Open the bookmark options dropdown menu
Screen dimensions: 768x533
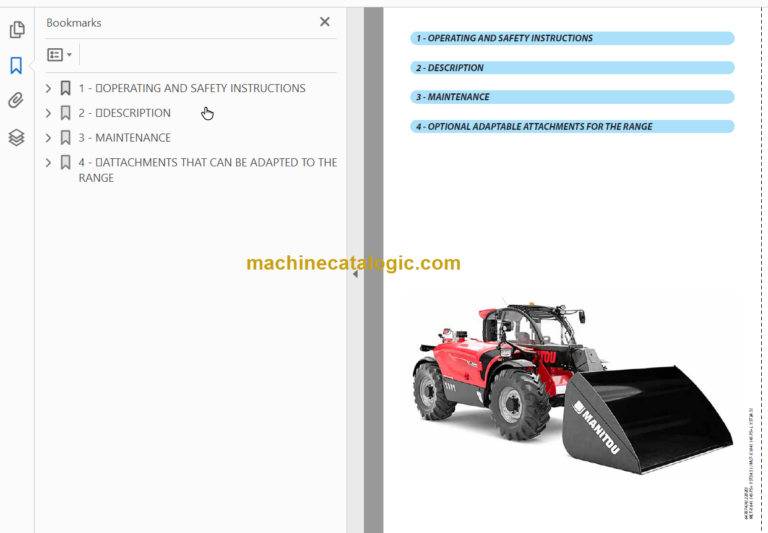click(60, 54)
